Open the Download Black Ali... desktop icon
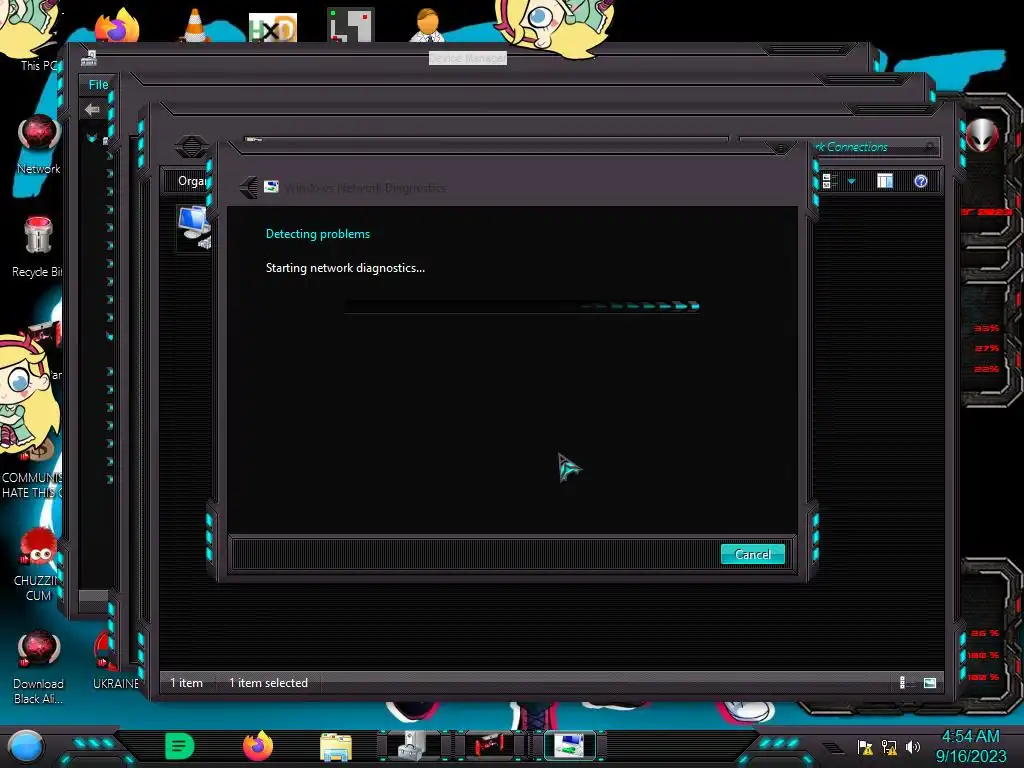 pyautogui.click(x=38, y=668)
